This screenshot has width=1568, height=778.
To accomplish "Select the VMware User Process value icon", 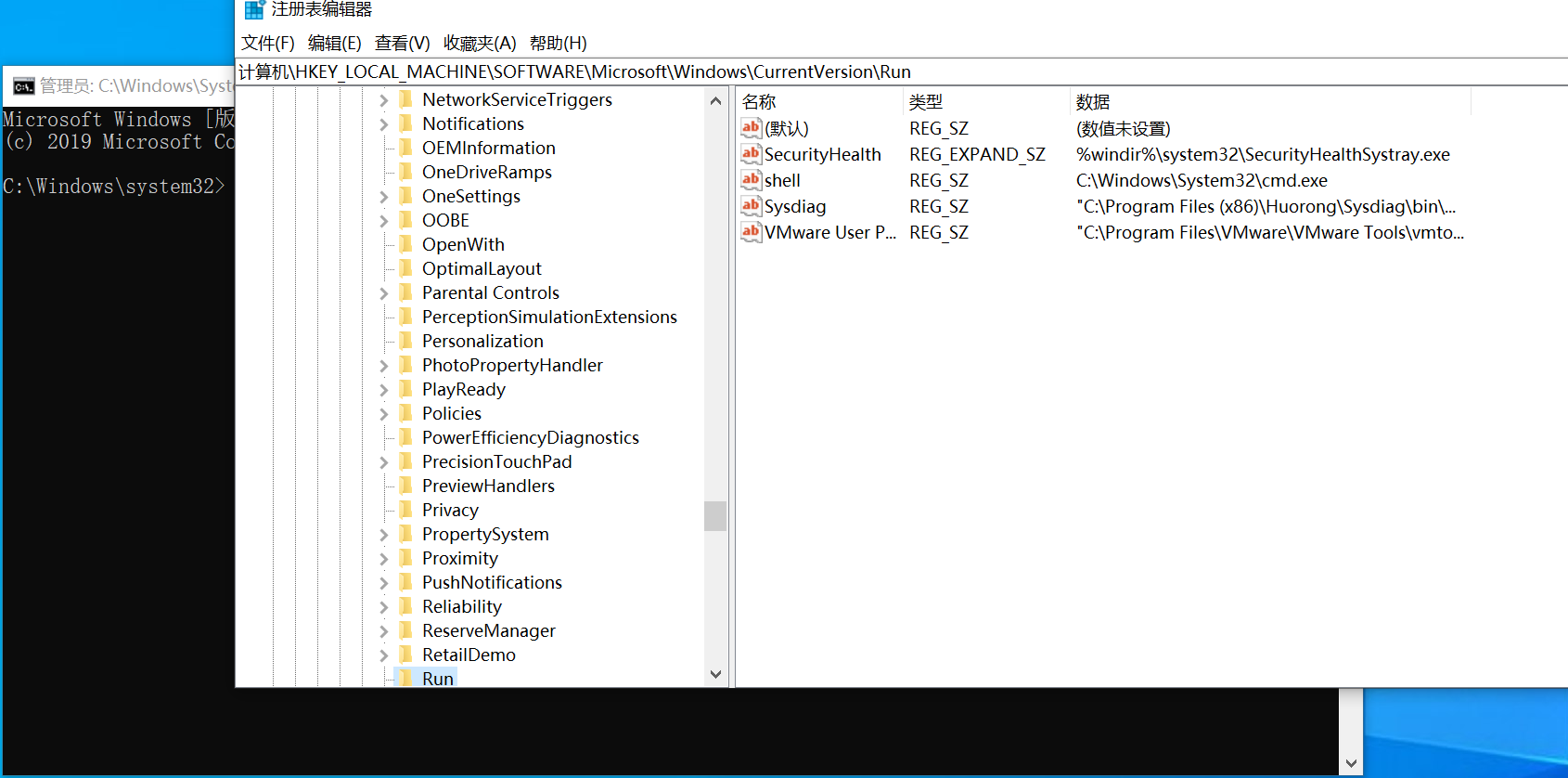I will [751, 232].
